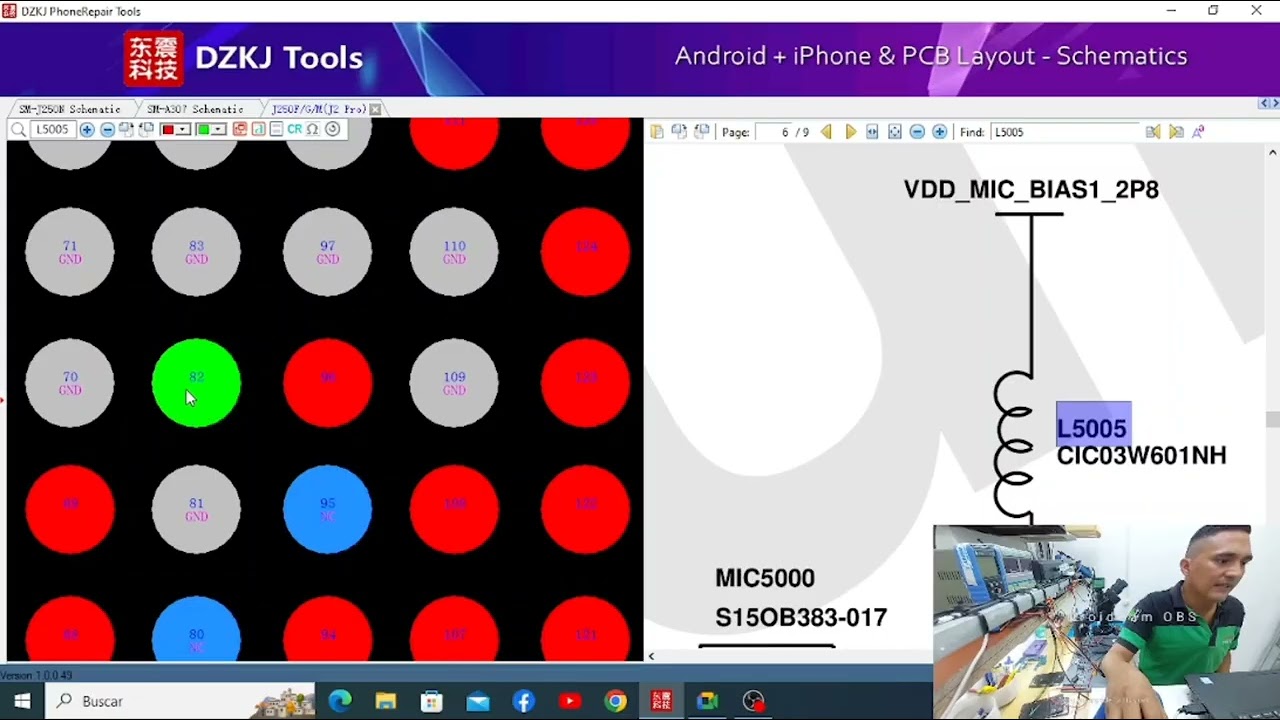Click the highlighted L5005 label in schematic

(1092, 428)
